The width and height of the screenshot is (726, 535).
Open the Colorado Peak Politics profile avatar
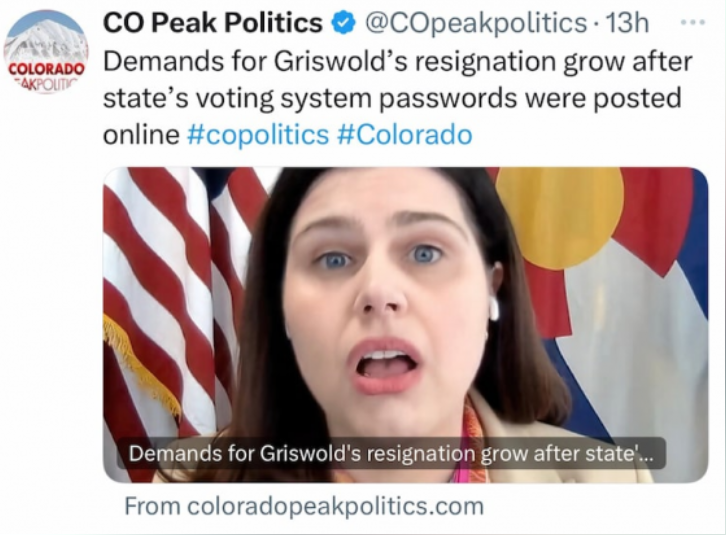pyautogui.click(x=46, y=52)
